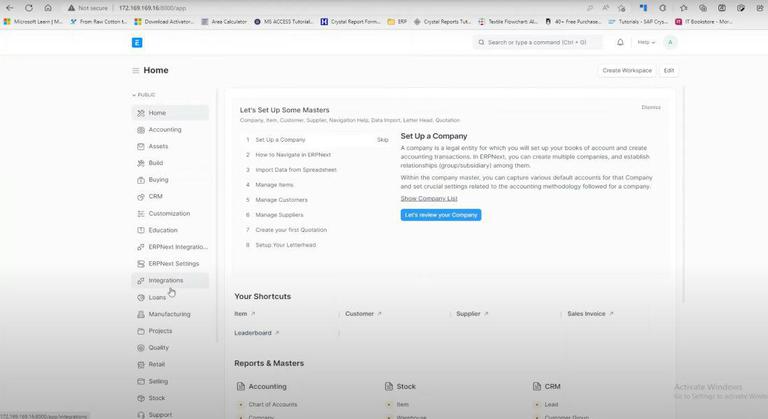Select step Set Up a Company
This screenshot has height=419, width=768.
[x=280, y=140]
